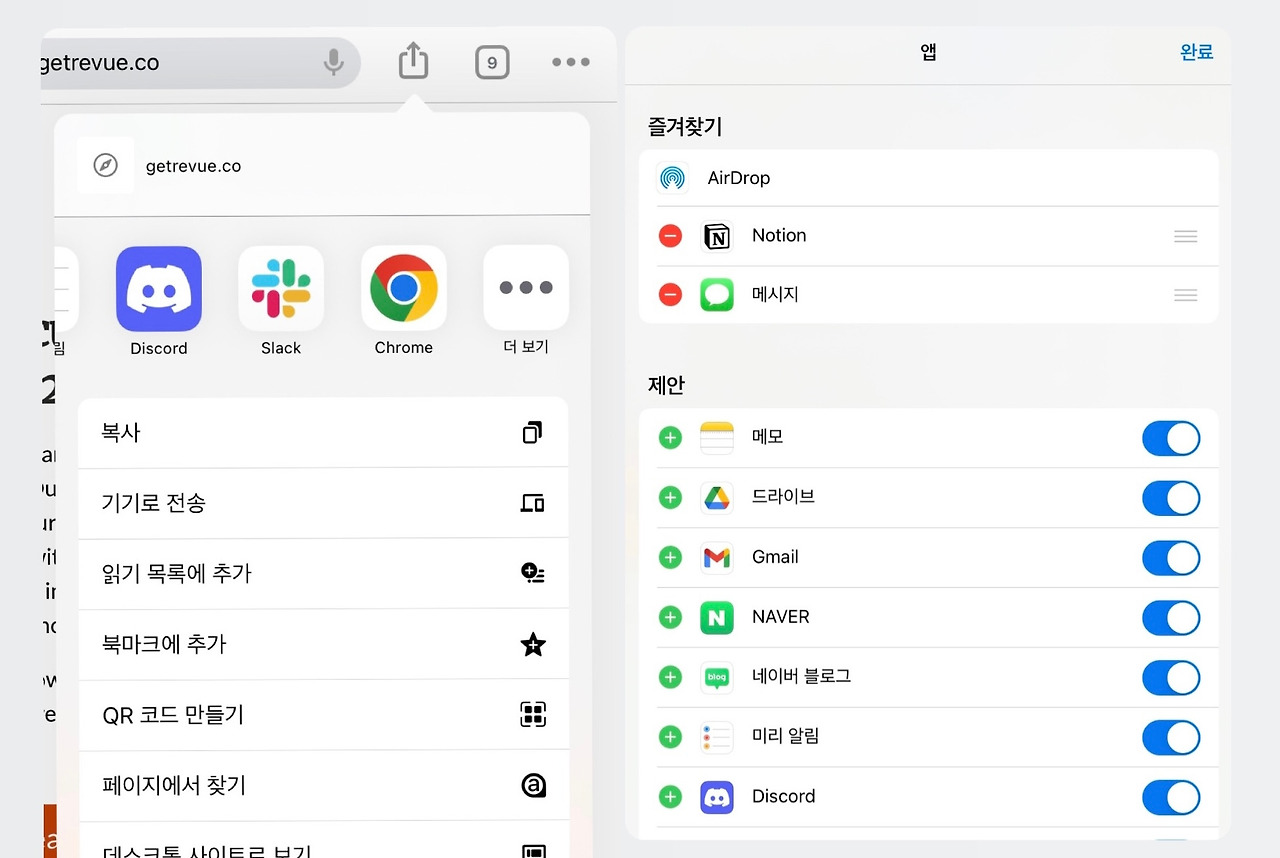Share to Chrome app

[404, 289]
